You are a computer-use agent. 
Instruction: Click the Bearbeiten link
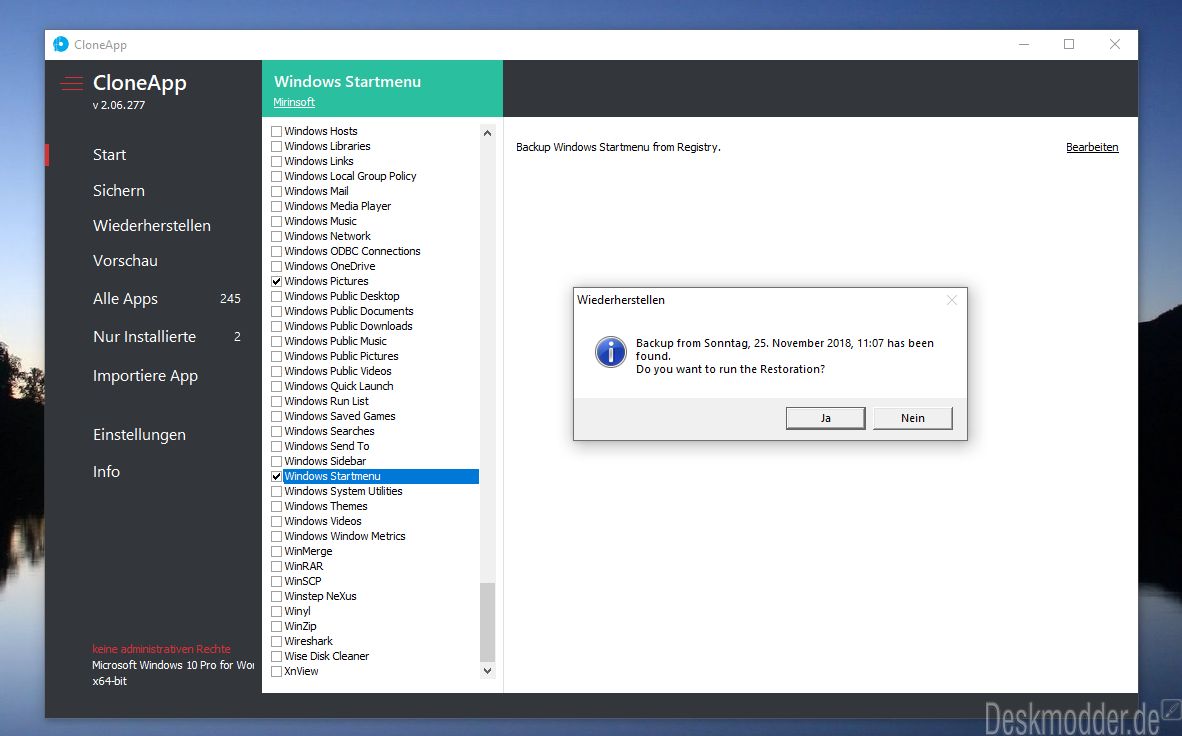(1092, 147)
